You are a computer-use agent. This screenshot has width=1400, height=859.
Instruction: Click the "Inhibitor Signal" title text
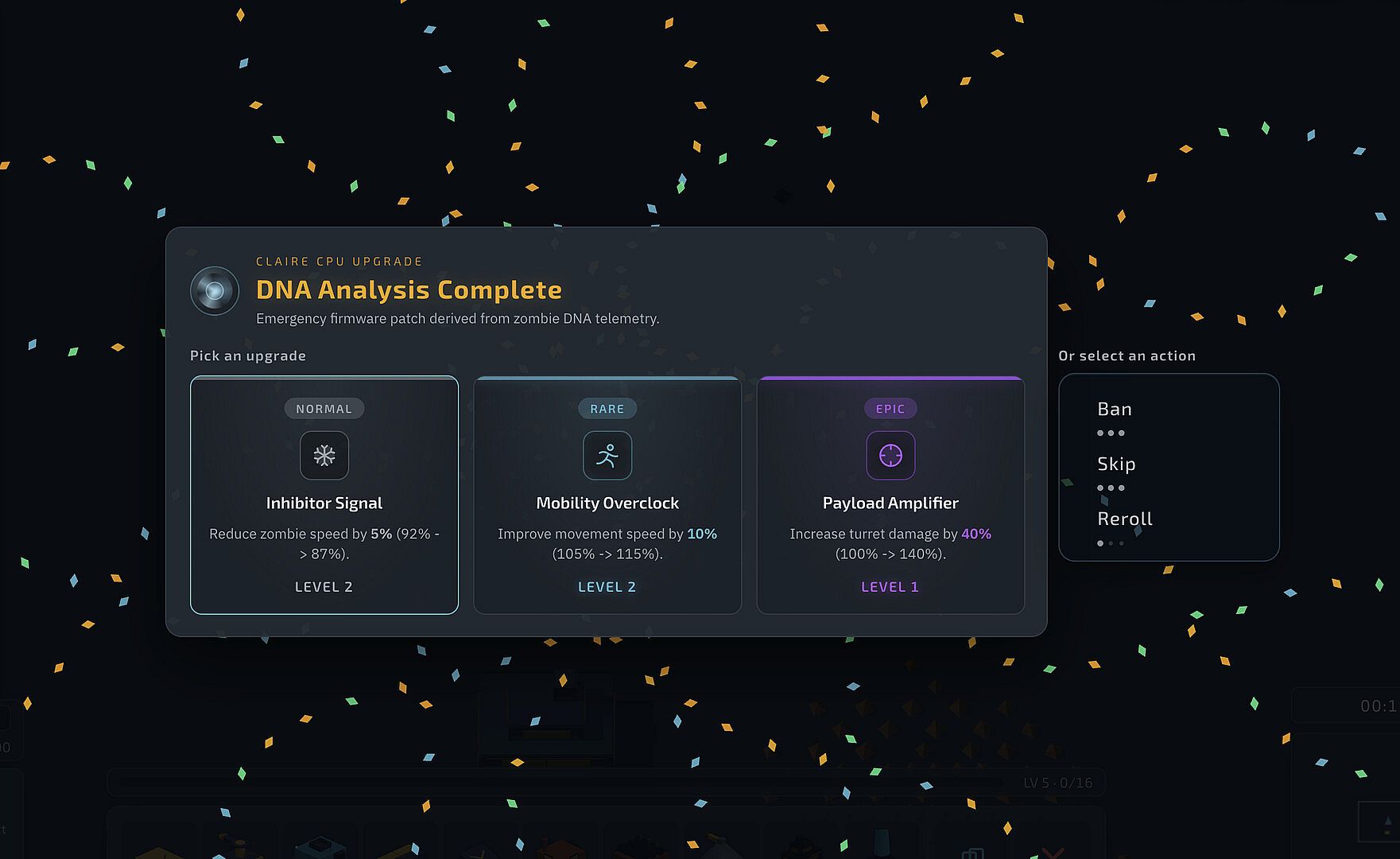tap(324, 503)
